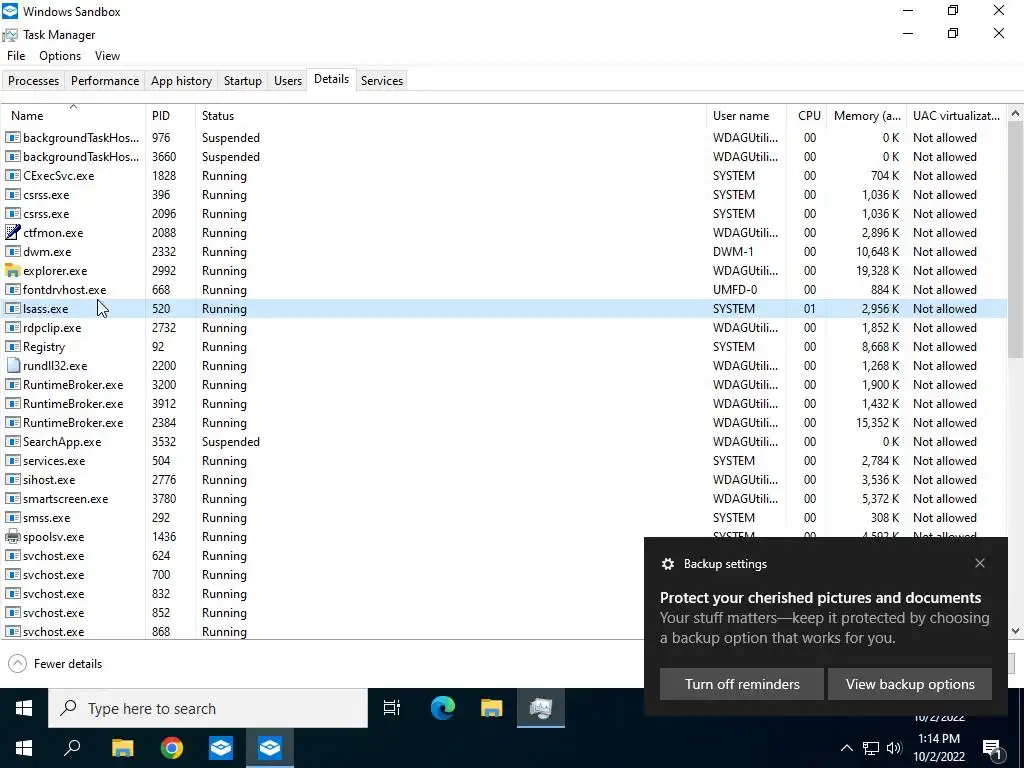This screenshot has width=1024, height=768.
Task: Click the process list scroll up arrow
Action: [1016, 113]
